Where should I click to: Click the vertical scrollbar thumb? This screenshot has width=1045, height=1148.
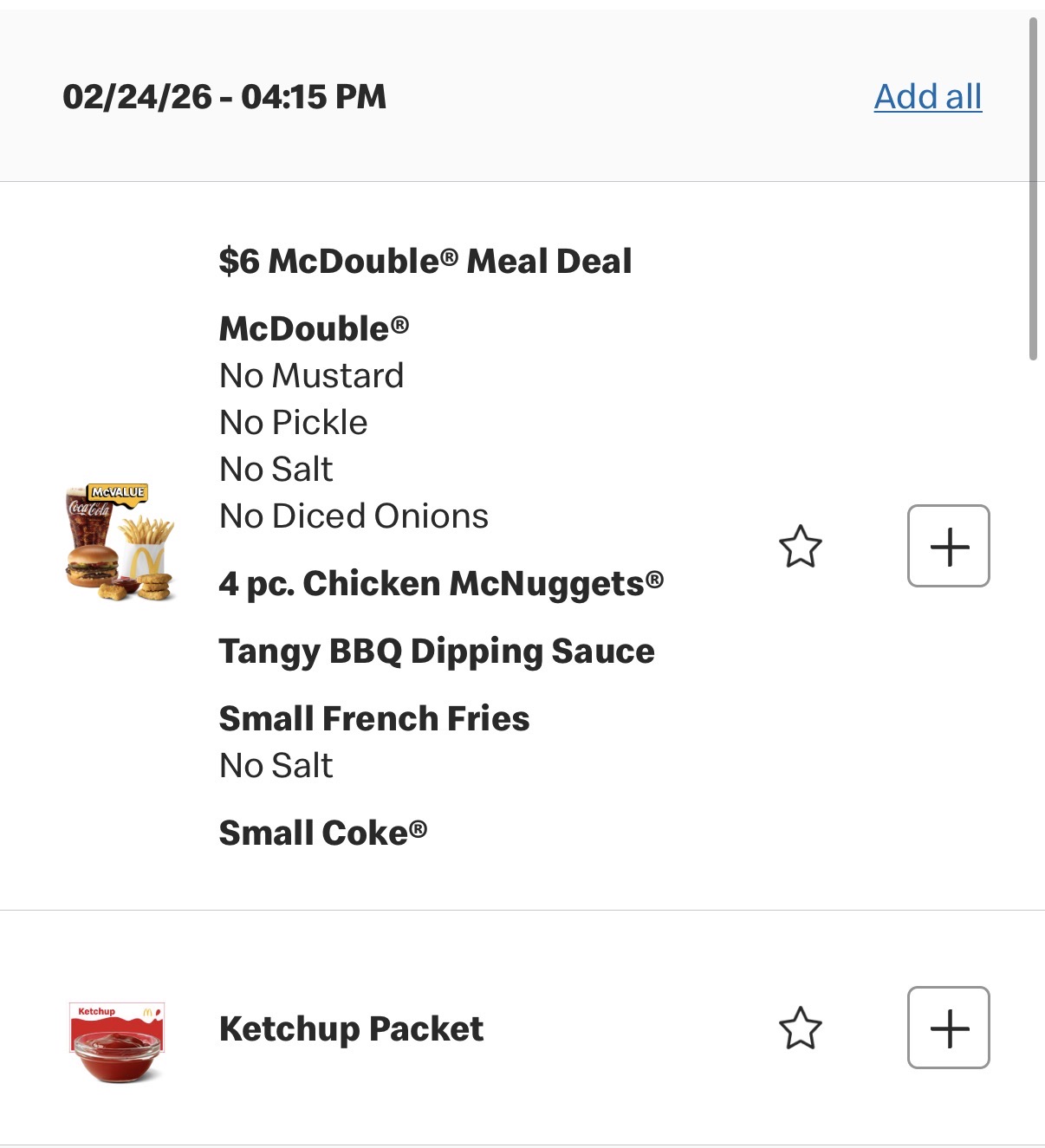tap(1032, 186)
